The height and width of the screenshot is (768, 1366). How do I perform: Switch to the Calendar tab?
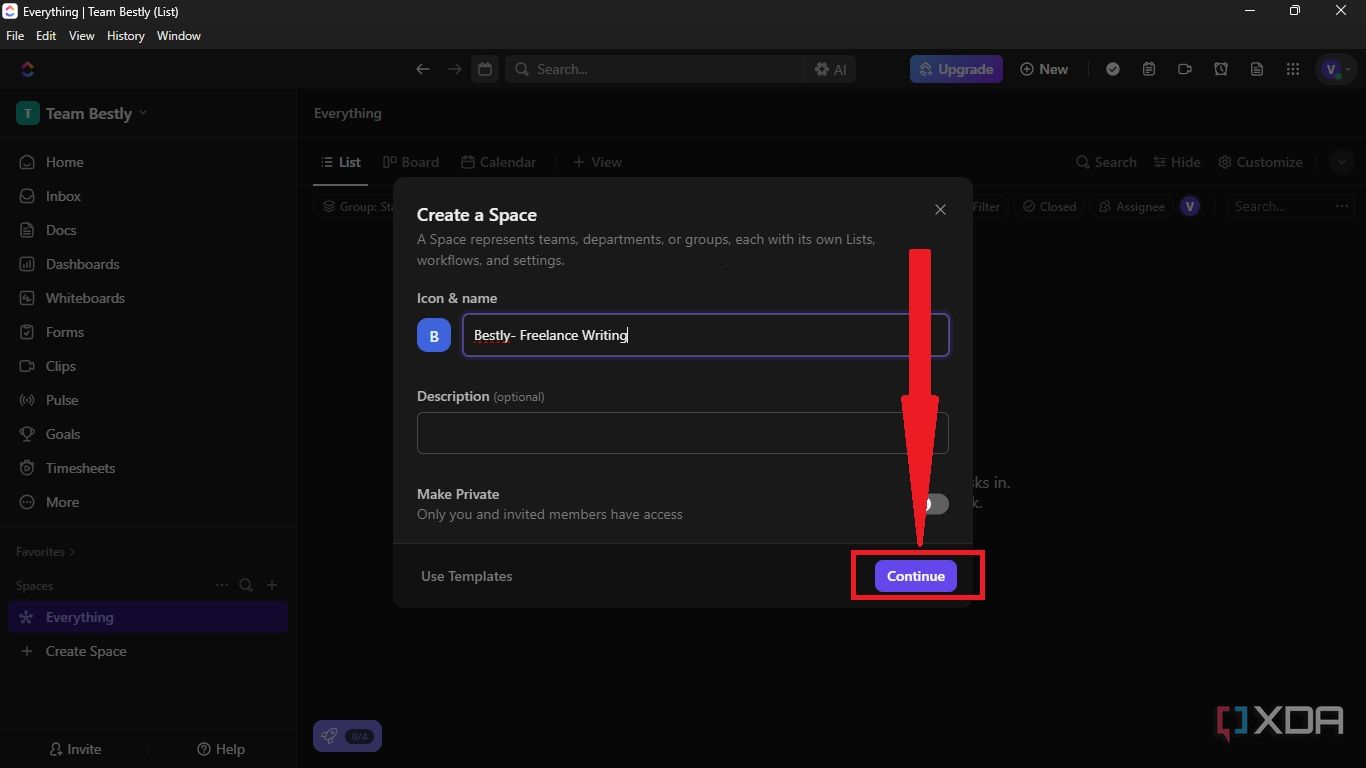pyautogui.click(x=498, y=162)
